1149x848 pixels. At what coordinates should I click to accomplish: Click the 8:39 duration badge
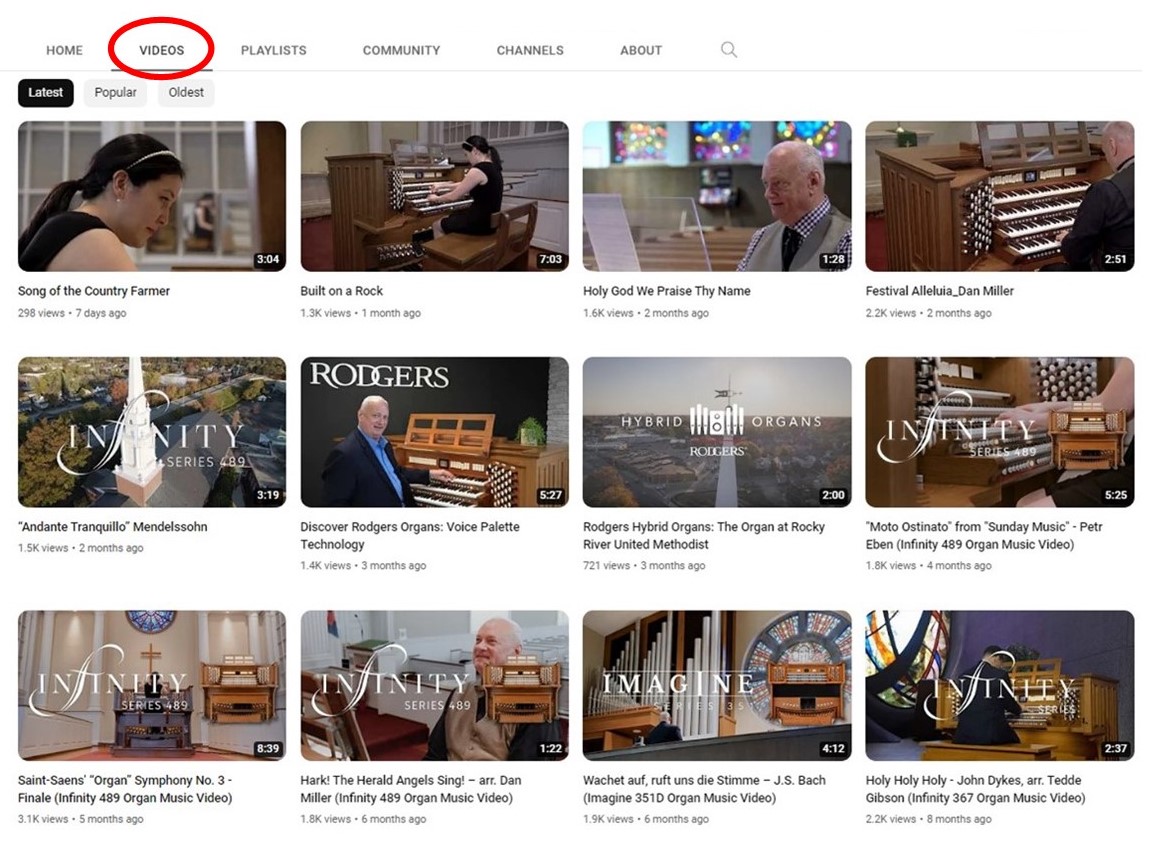267,748
